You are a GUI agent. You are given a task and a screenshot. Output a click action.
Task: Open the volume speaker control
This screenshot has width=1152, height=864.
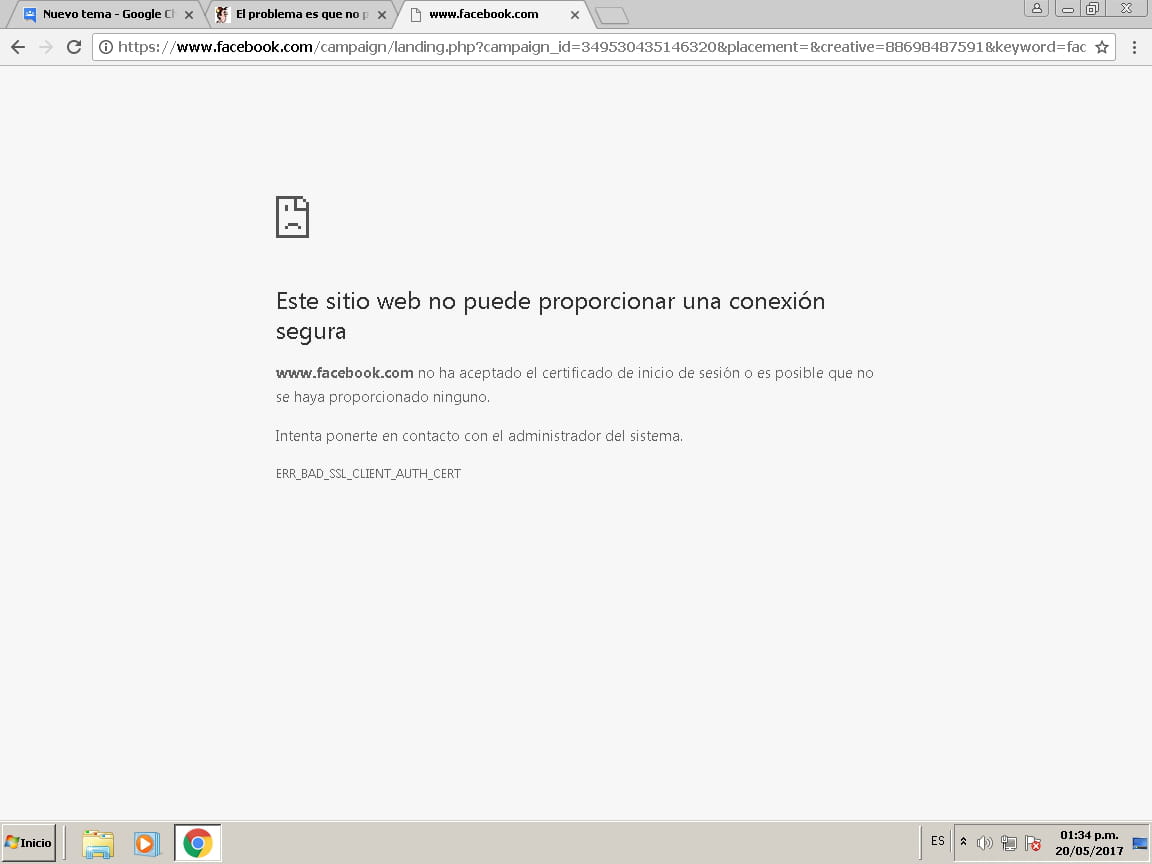[x=984, y=843]
